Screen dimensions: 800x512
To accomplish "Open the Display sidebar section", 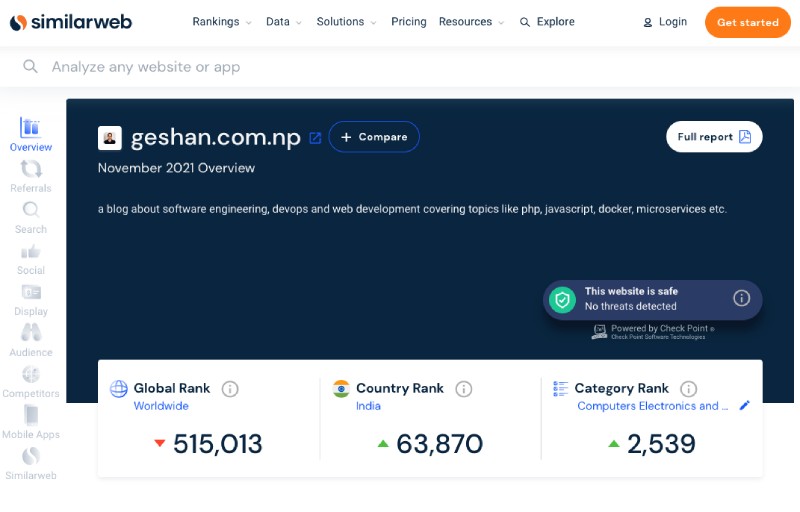I will [x=31, y=300].
